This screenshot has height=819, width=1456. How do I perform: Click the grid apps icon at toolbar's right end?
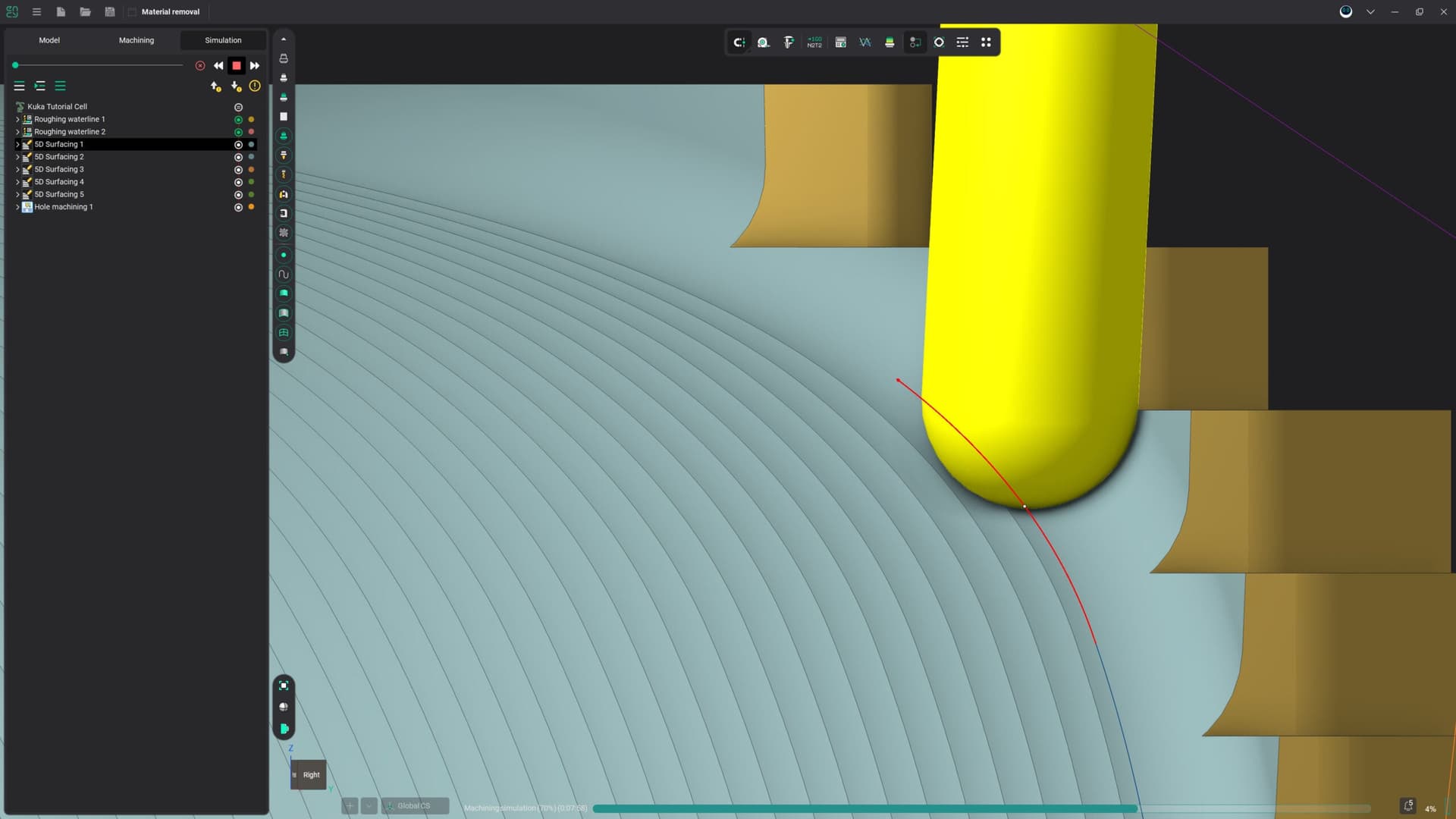coord(986,42)
